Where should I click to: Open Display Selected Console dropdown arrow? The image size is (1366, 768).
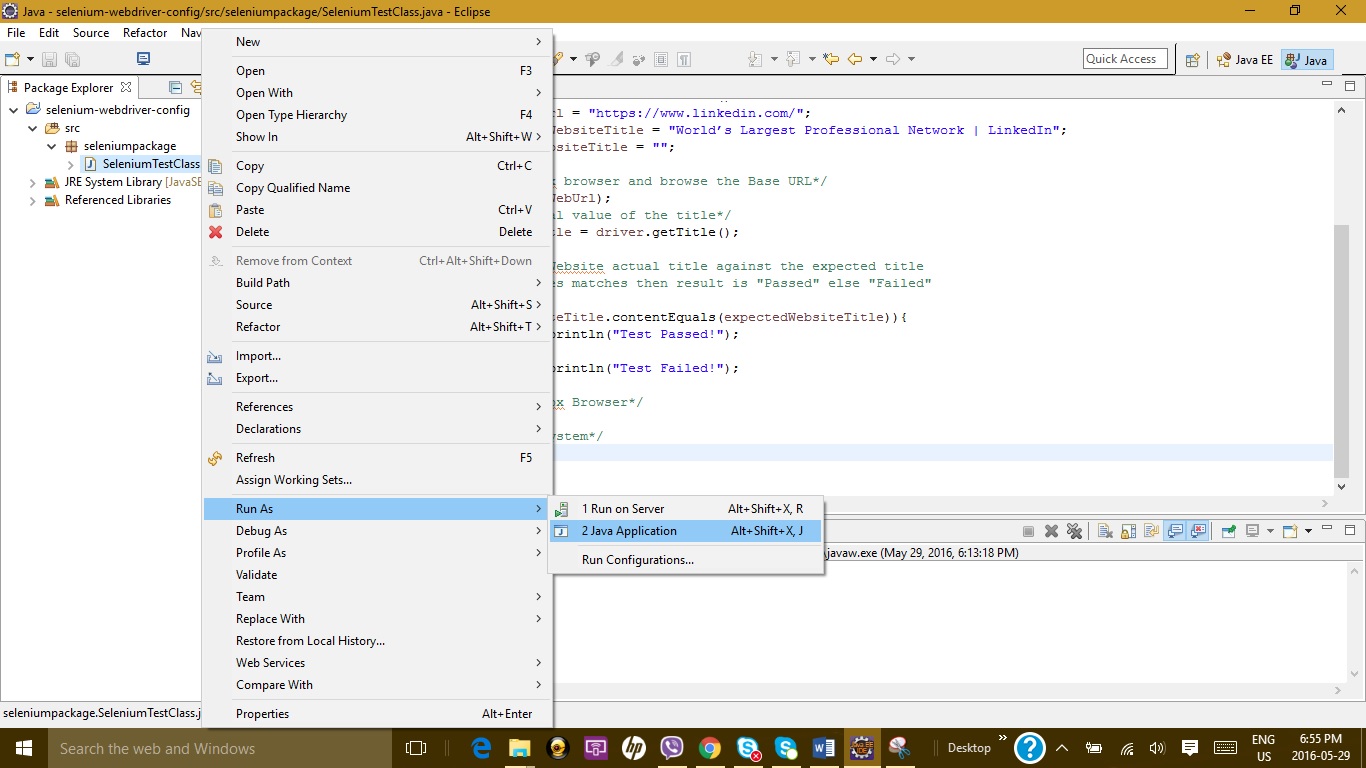point(1270,531)
